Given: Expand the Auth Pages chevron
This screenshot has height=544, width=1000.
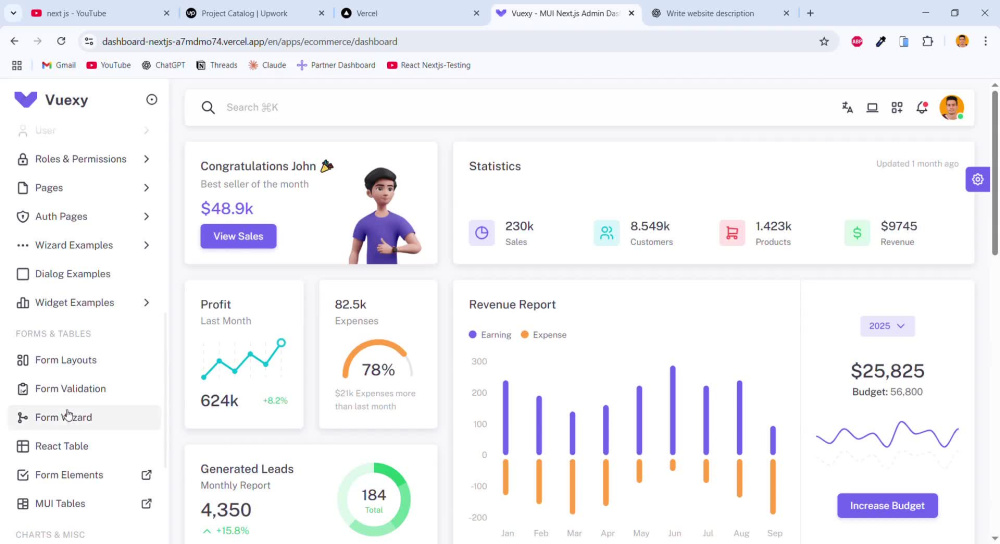Looking at the screenshot, I should tap(146, 216).
